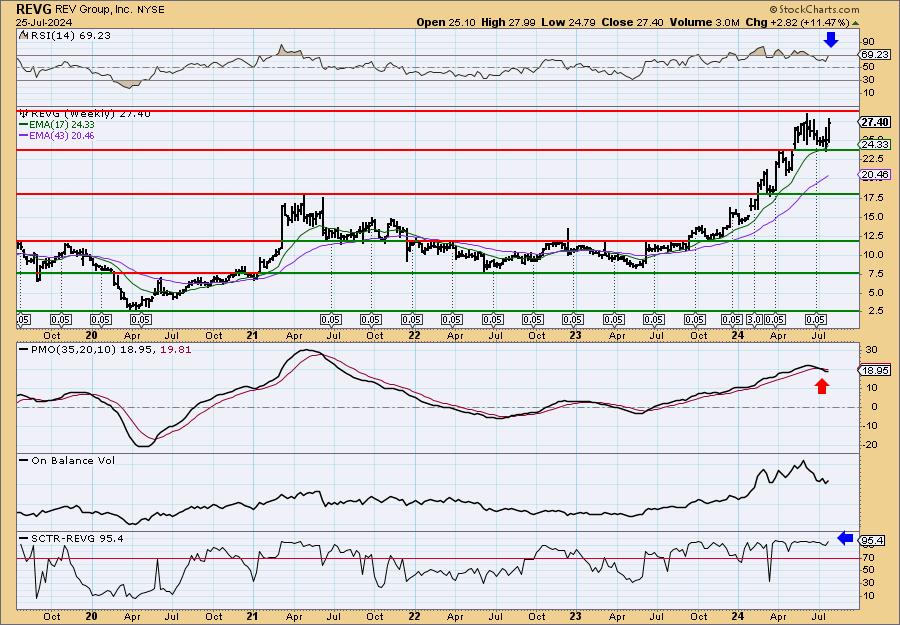Click the -20 level on PMO axis

tap(869, 444)
